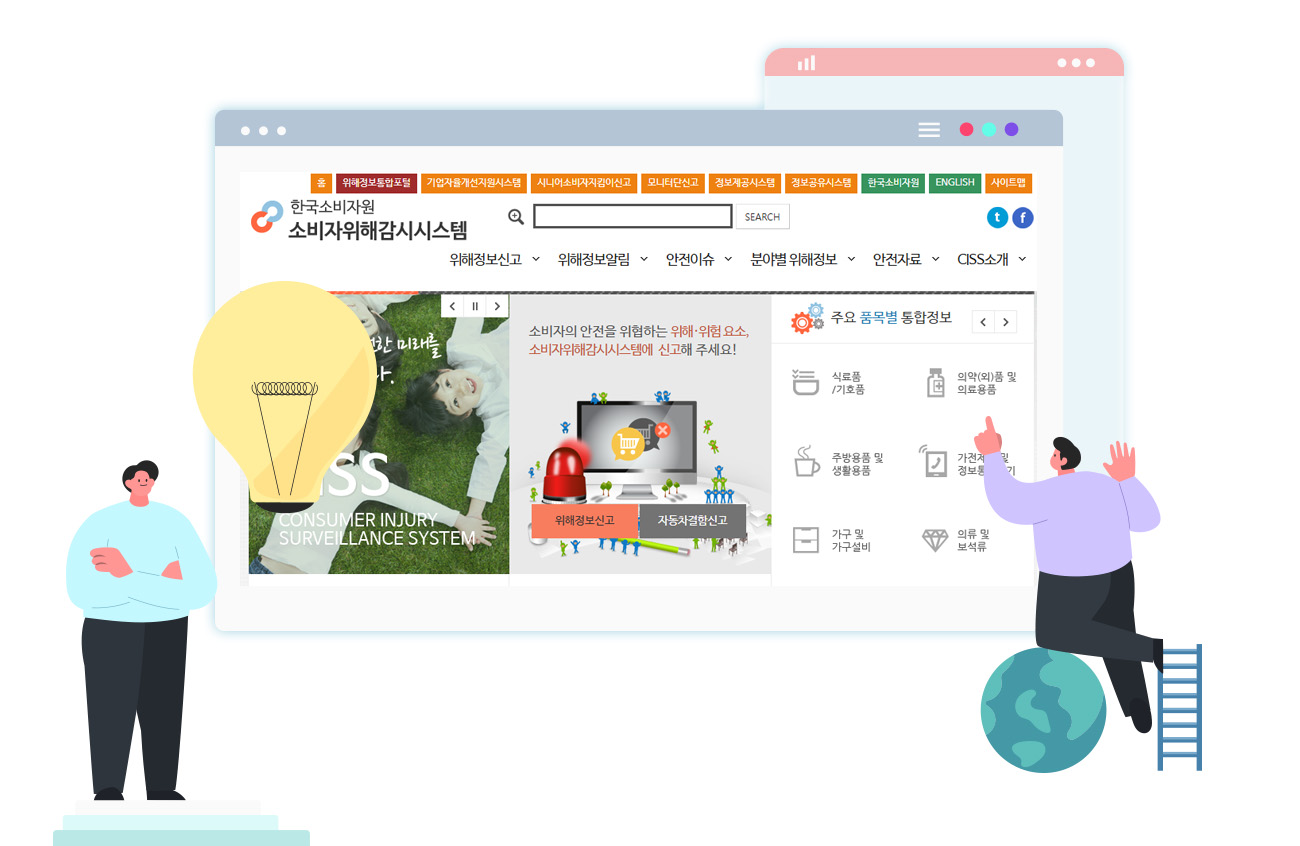Image resolution: width=1300 pixels, height=846 pixels.
Task: Click the orange 위해정보신고 report button
Action: tap(583, 520)
